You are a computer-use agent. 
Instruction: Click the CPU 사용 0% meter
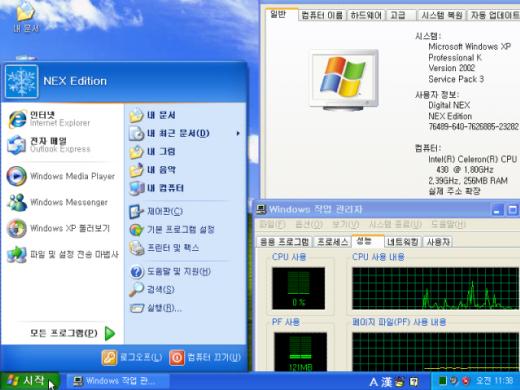[x=298, y=289]
